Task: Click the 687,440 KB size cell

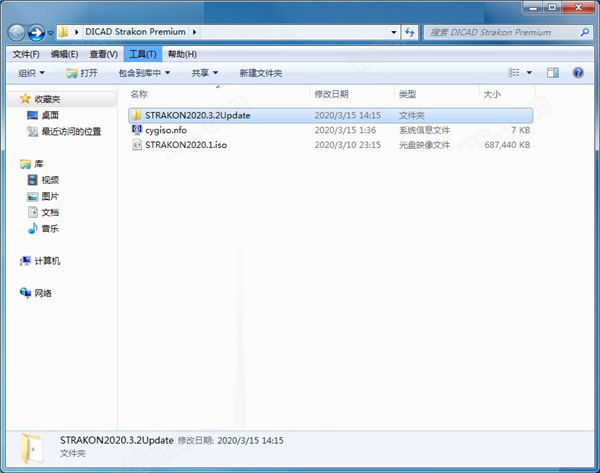Action: click(507, 145)
